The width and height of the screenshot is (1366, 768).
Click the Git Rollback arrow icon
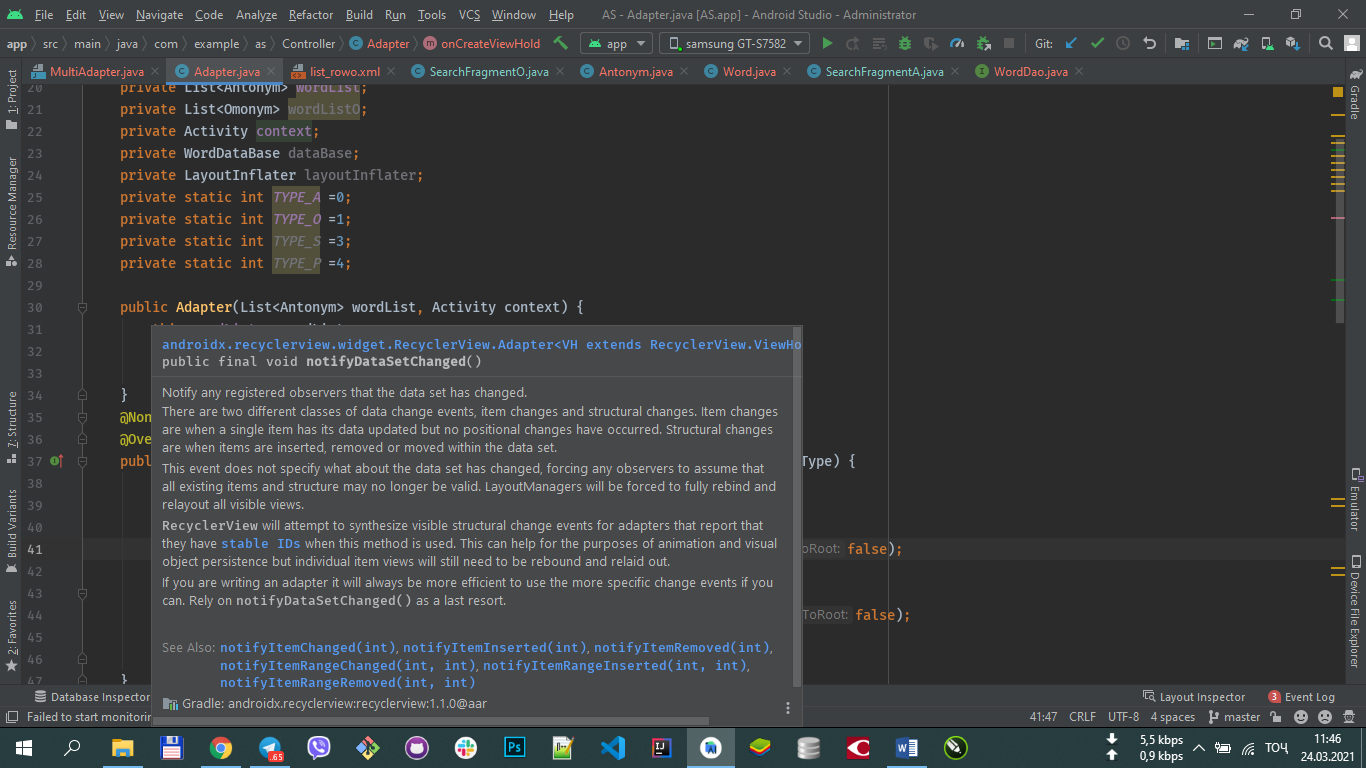click(x=1150, y=44)
